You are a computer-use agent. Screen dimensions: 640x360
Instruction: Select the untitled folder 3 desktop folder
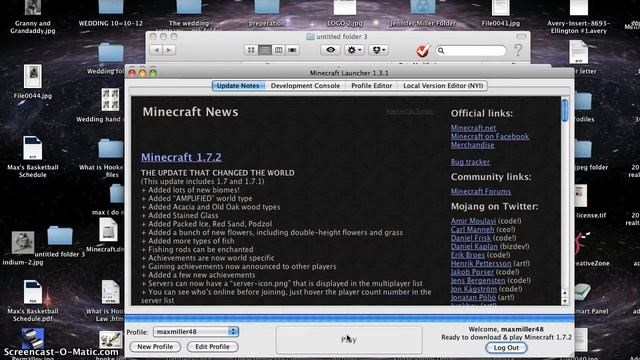coord(60,236)
